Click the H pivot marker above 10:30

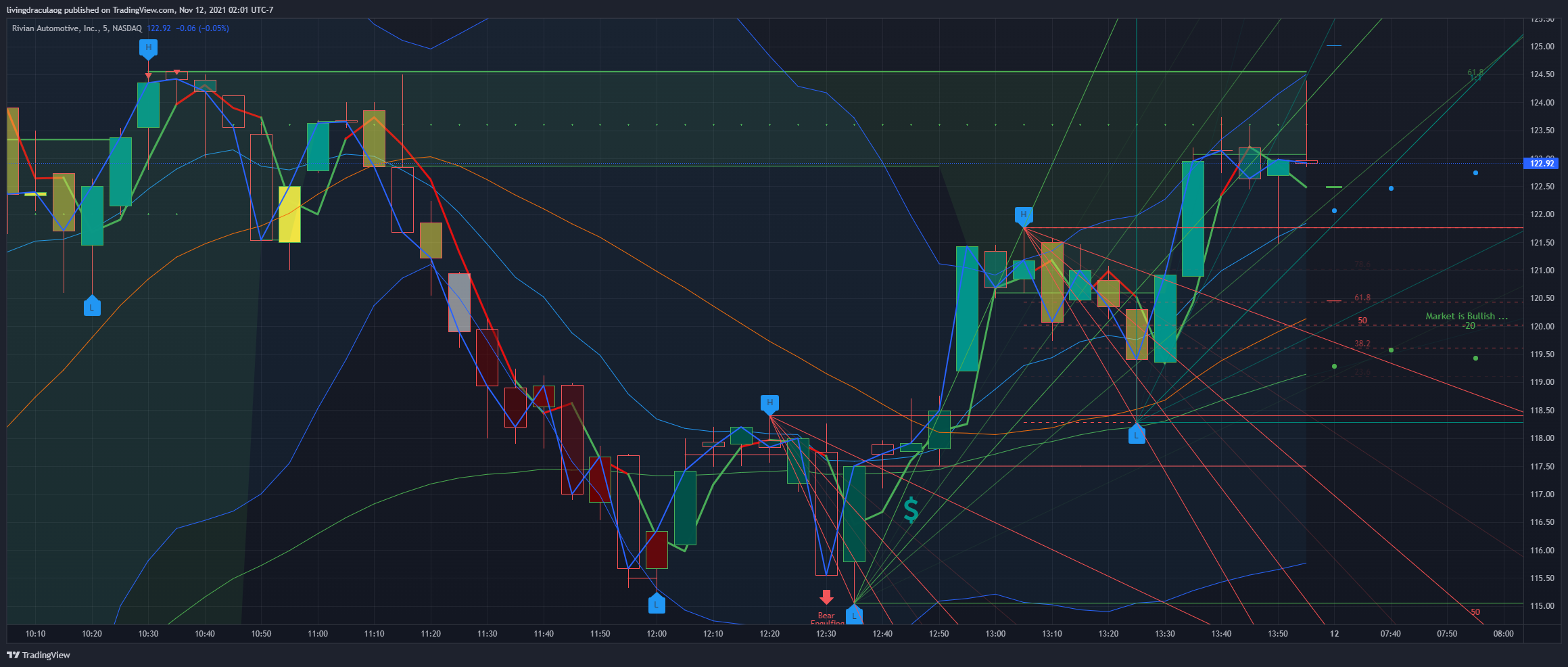pos(148,49)
